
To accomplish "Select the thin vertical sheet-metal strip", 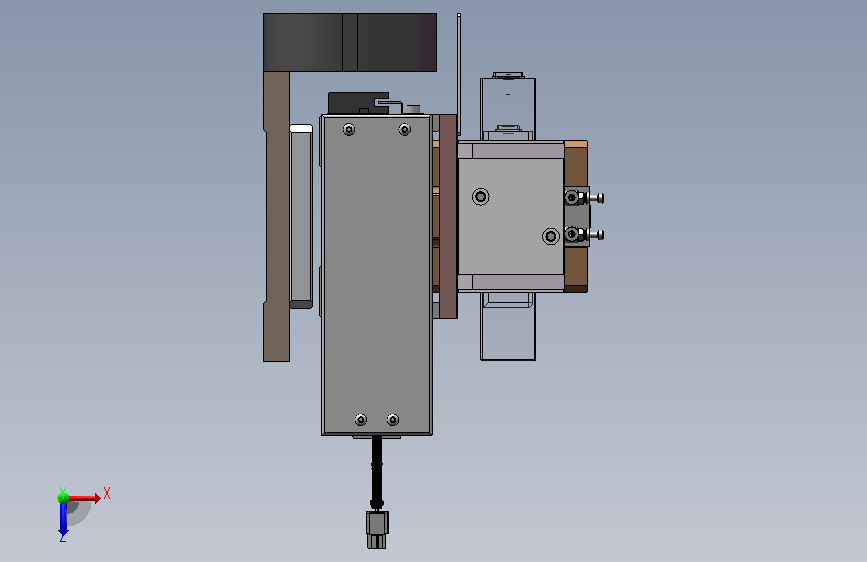I will click(459, 75).
